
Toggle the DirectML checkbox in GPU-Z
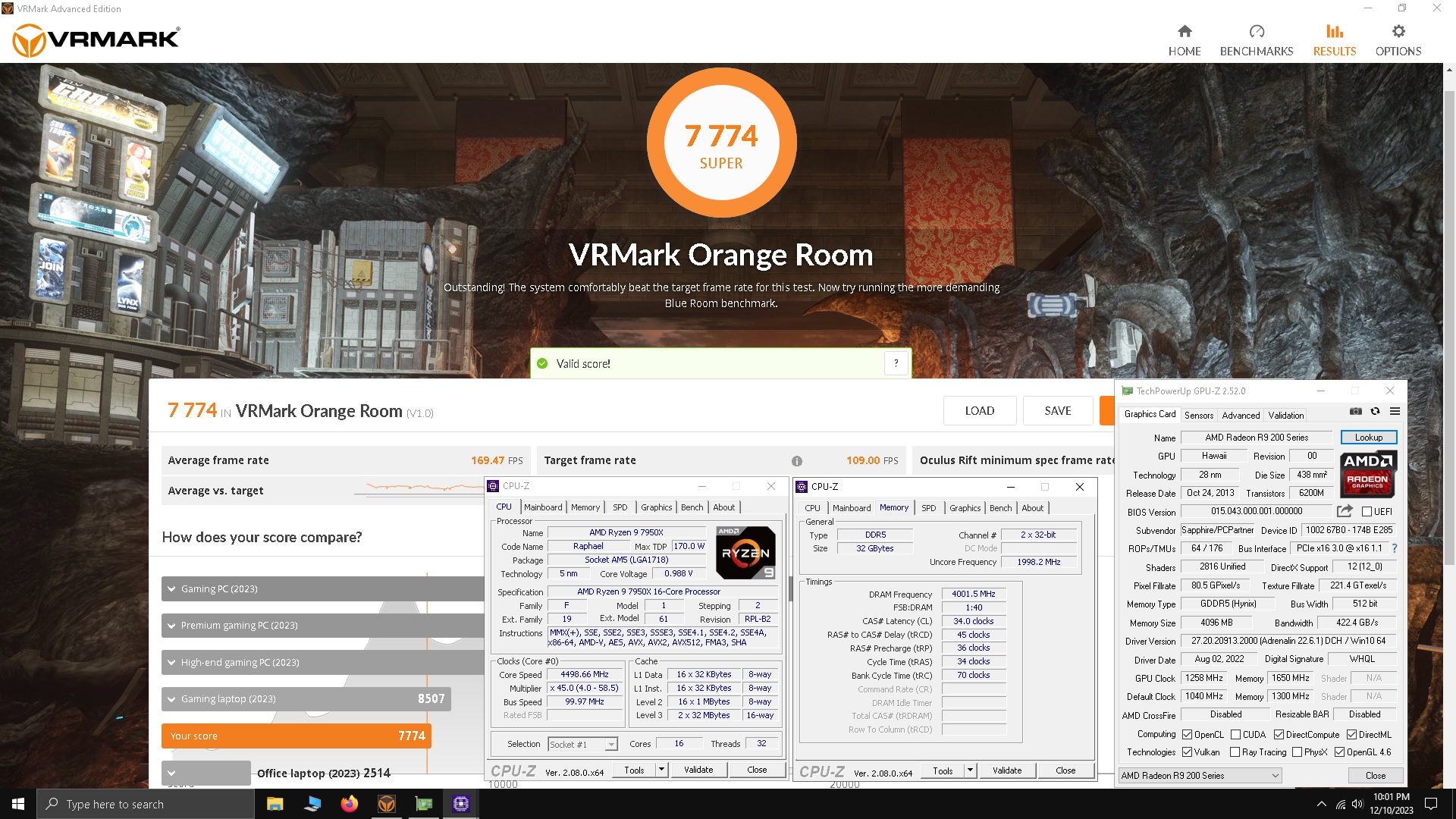[x=1351, y=735]
